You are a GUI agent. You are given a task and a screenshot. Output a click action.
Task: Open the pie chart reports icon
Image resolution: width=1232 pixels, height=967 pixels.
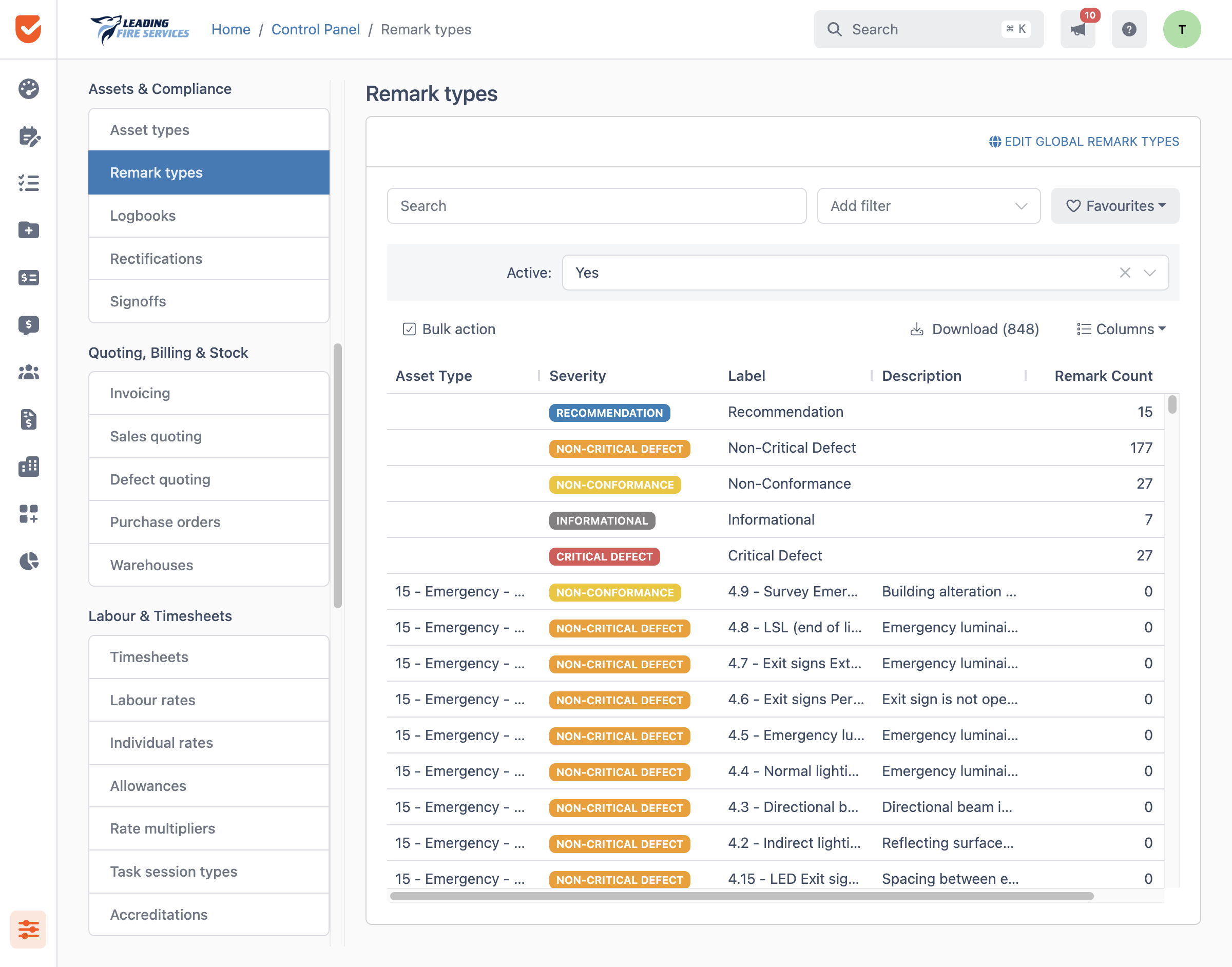point(28,561)
